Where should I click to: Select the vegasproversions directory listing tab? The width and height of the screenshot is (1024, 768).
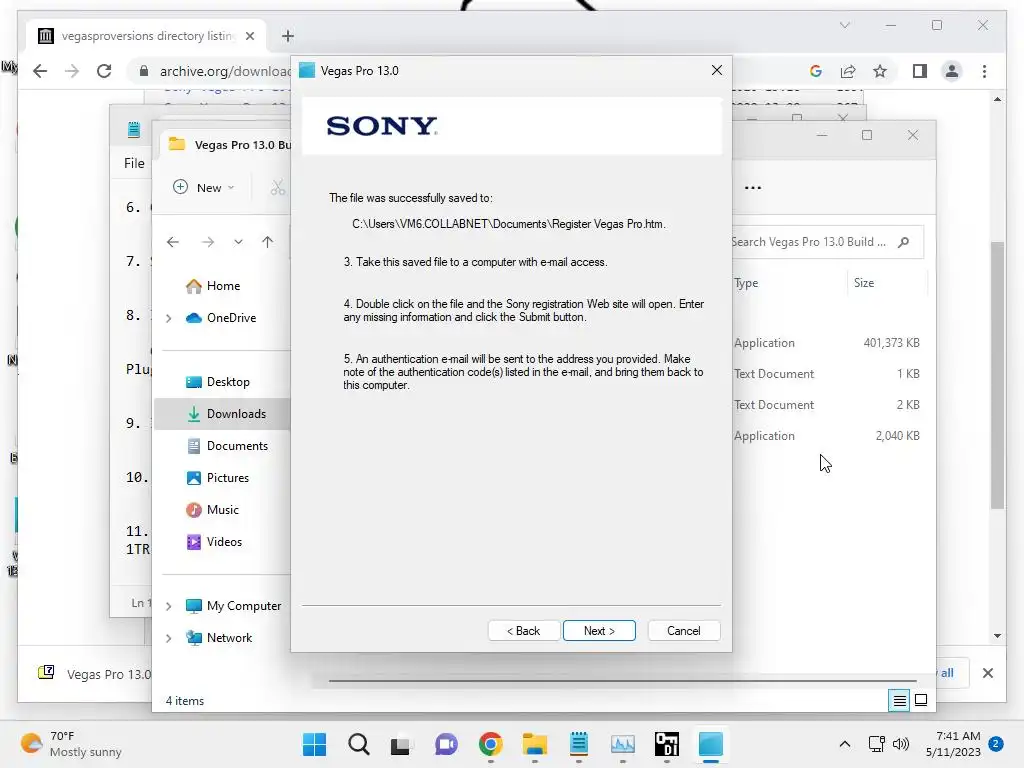pyautogui.click(x=147, y=36)
